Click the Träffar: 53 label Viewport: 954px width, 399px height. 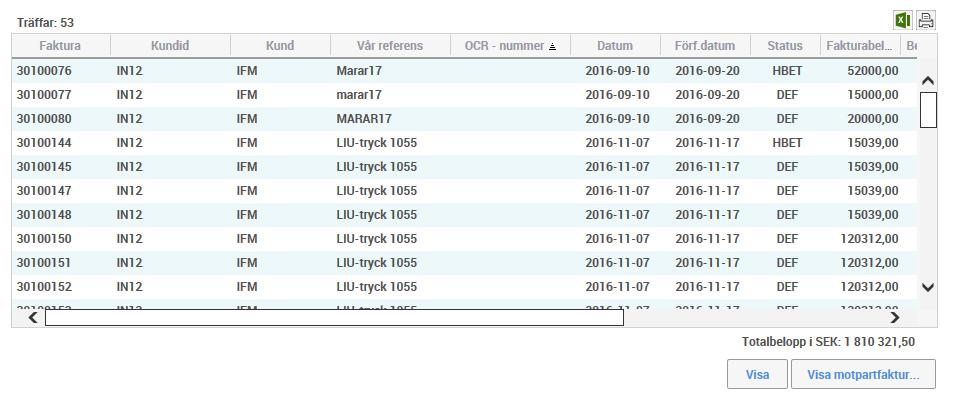click(46, 23)
